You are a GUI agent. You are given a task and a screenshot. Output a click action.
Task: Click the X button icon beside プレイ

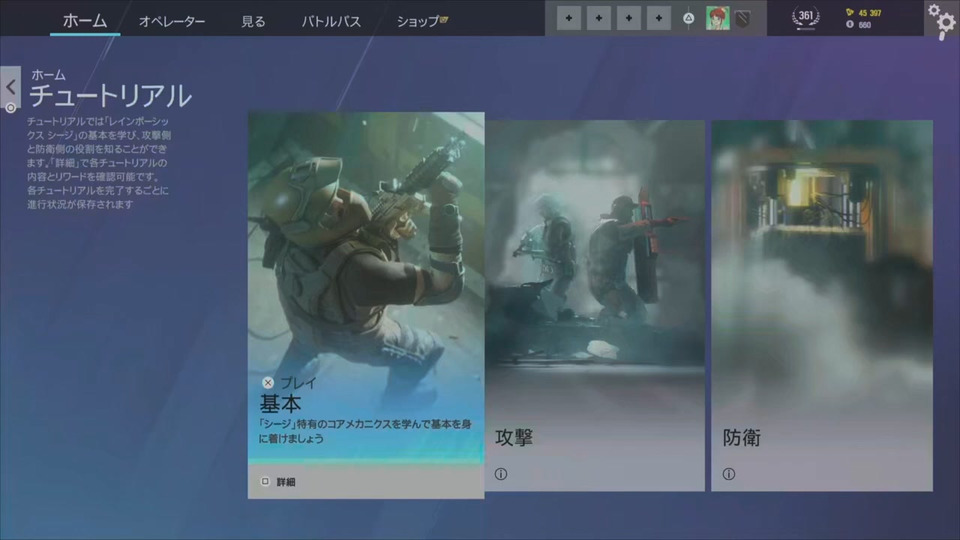[x=268, y=383]
